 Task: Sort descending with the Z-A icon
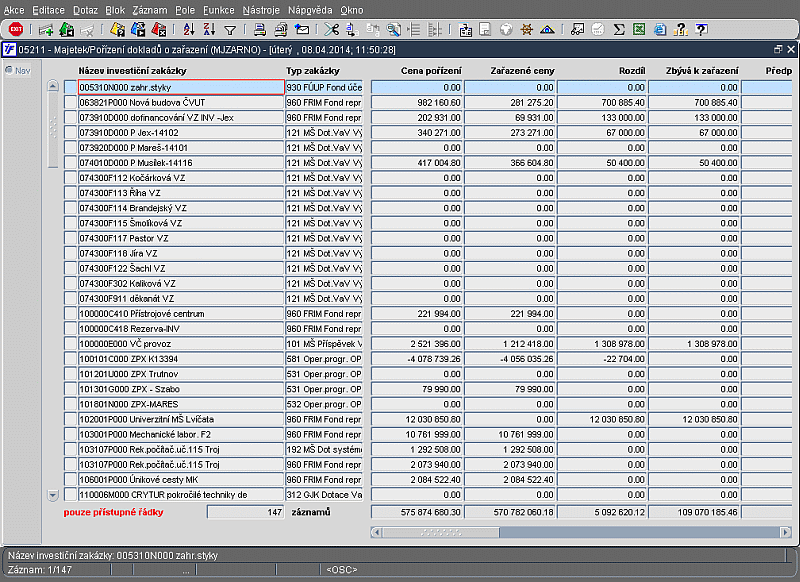(209, 30)
